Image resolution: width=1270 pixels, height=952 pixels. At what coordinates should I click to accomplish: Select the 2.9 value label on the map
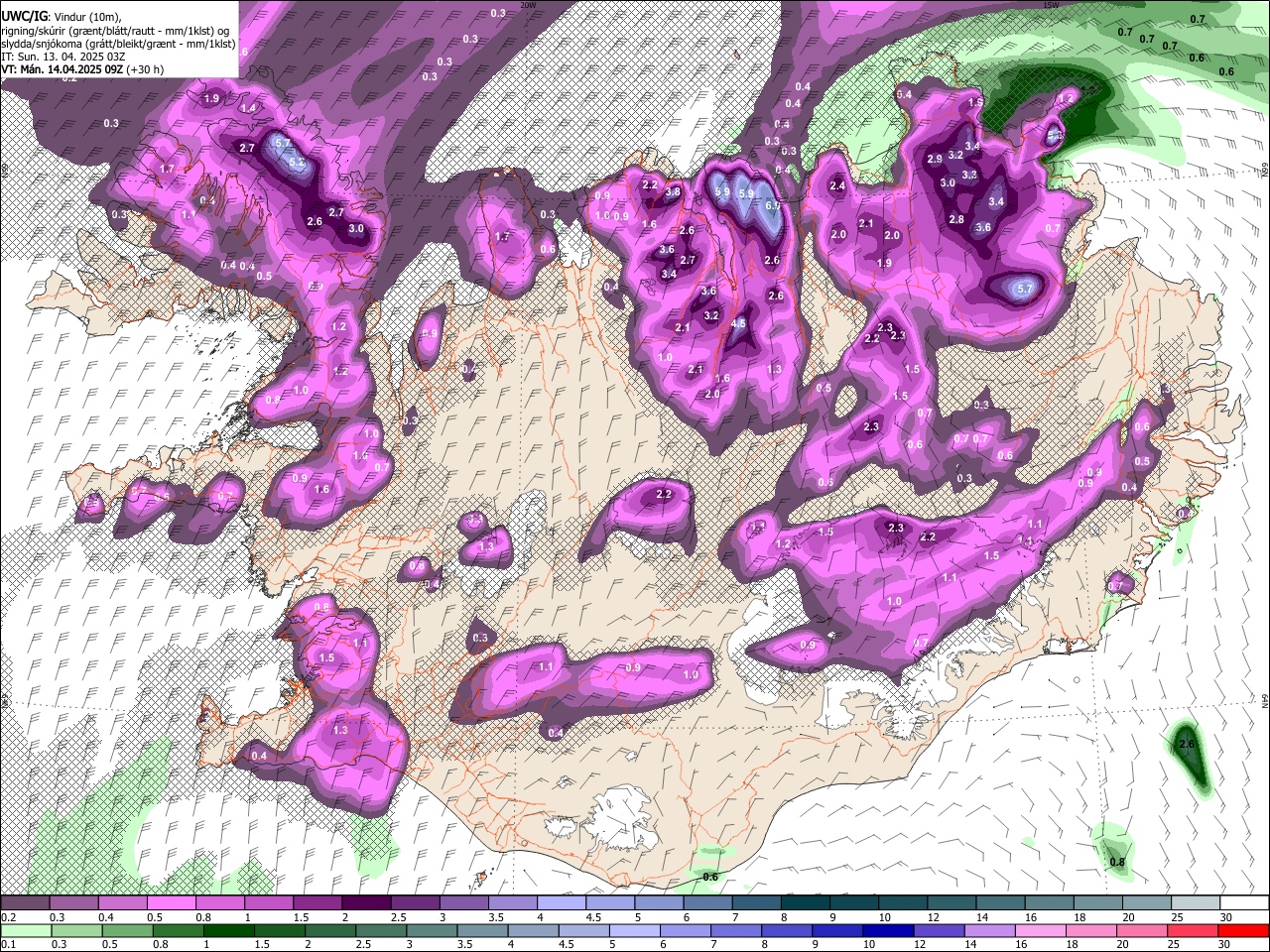(935, 159)
